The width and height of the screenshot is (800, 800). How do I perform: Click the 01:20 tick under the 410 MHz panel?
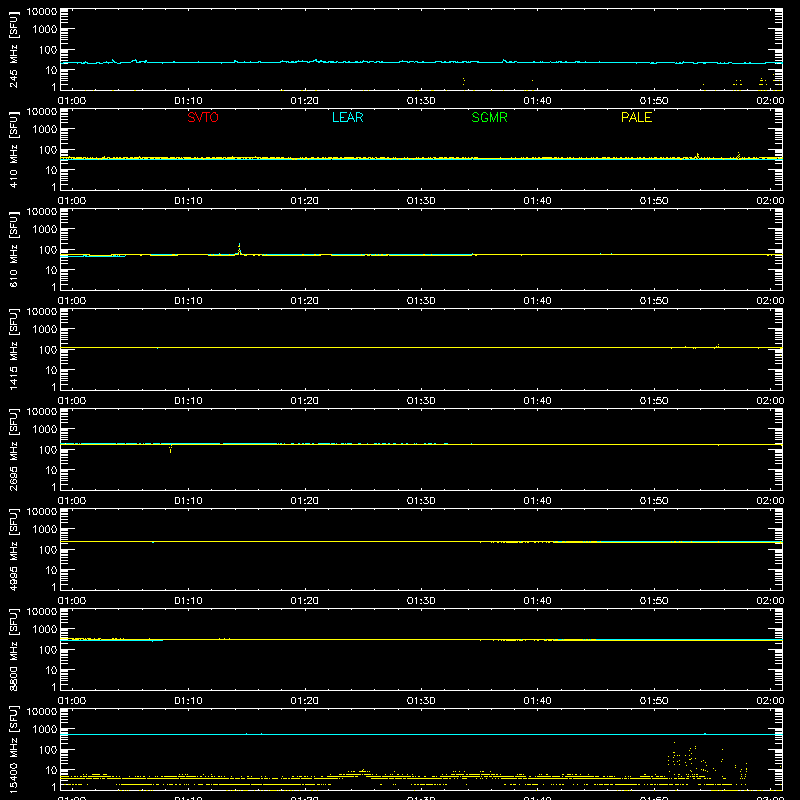point(305,201)
